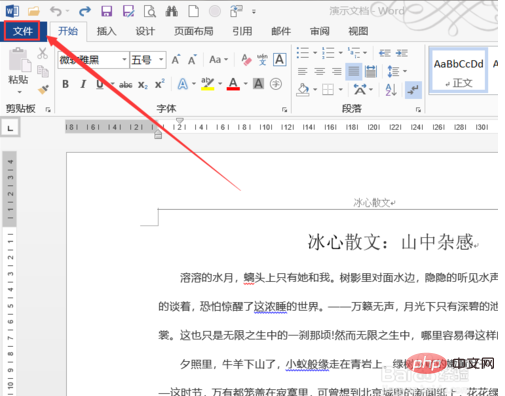Undo the last action
This screenshot has height=396, width=505.
click(56, 11)
